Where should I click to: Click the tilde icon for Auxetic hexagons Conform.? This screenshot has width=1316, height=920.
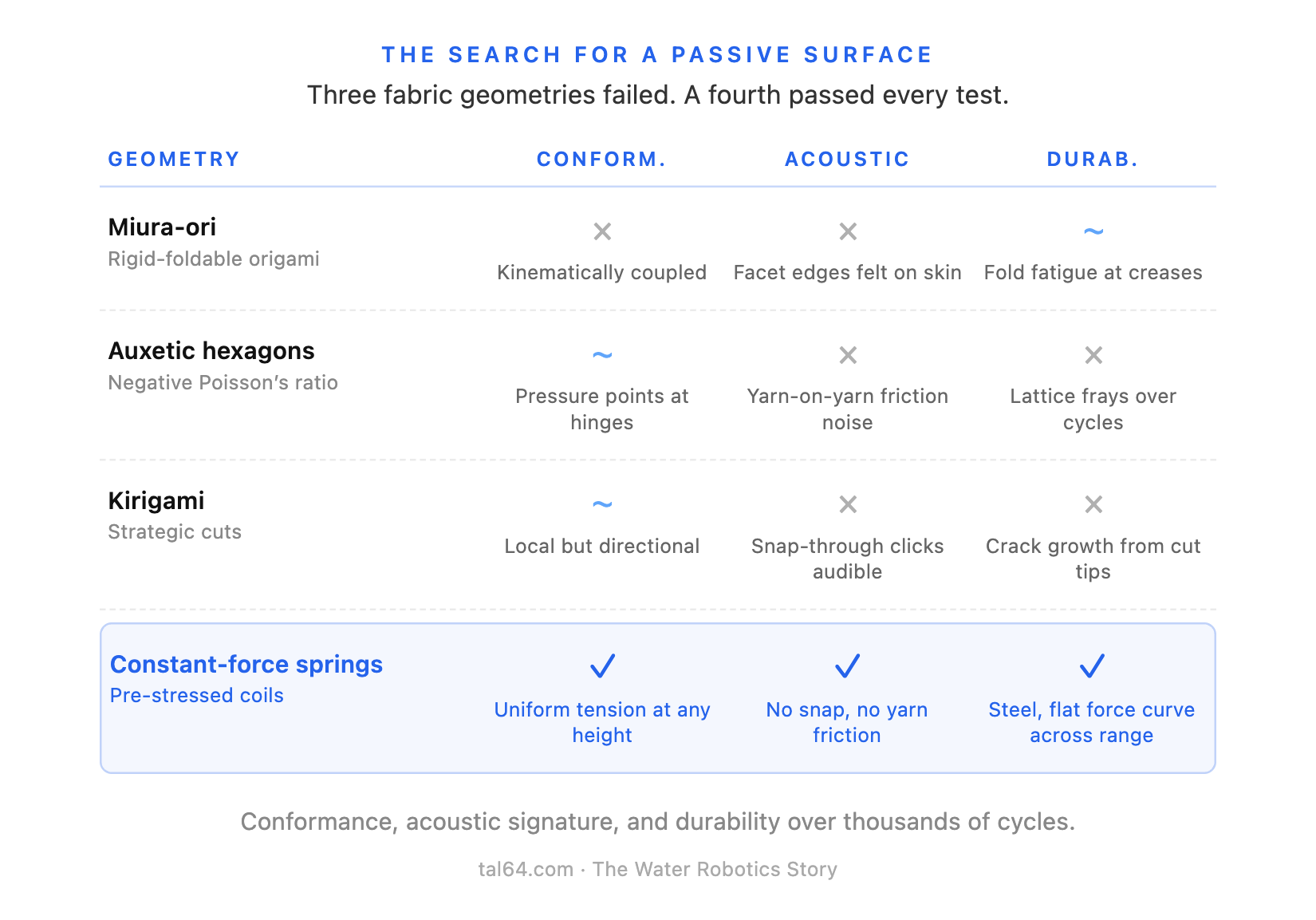tap(602, 354)
